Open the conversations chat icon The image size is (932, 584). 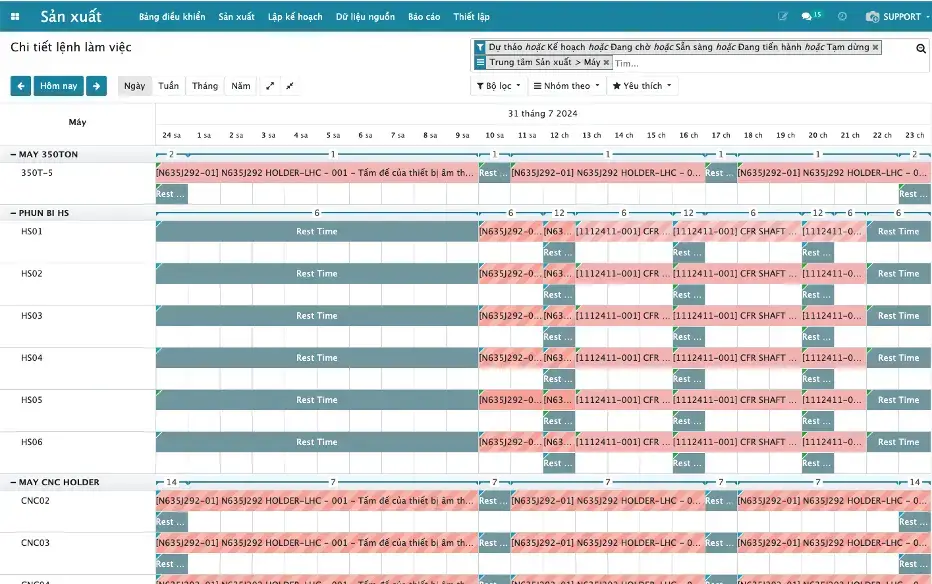click(808, 17)
